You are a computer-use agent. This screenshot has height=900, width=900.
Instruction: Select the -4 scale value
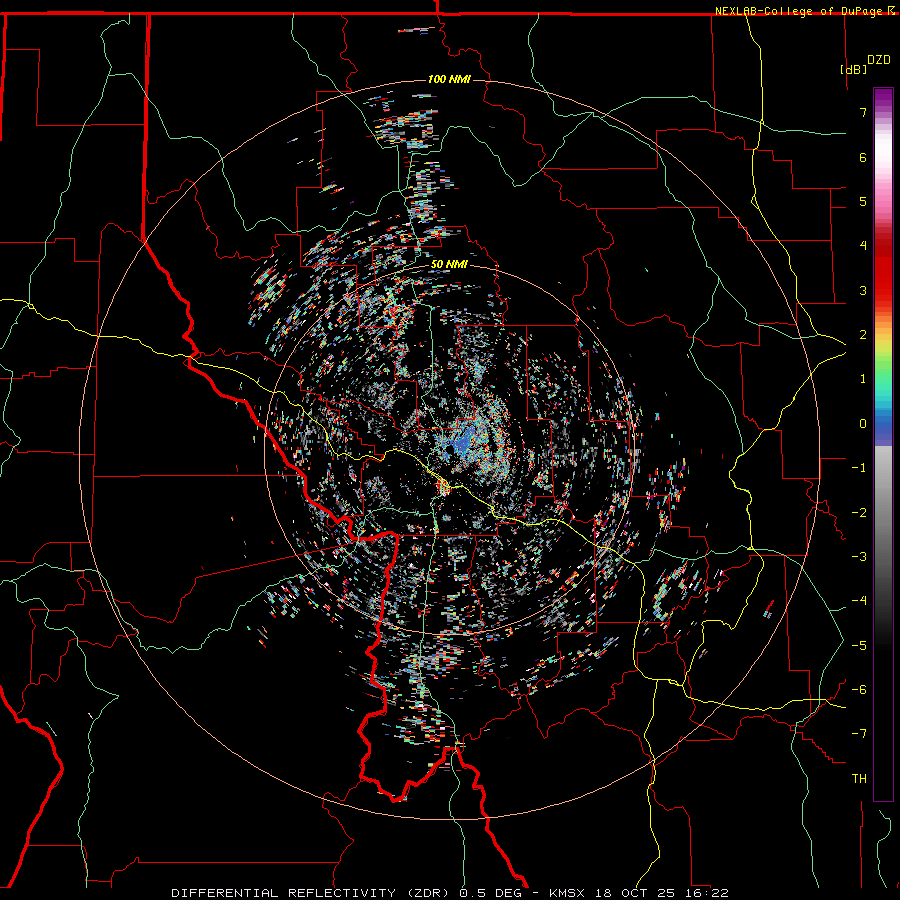[859, 600]
